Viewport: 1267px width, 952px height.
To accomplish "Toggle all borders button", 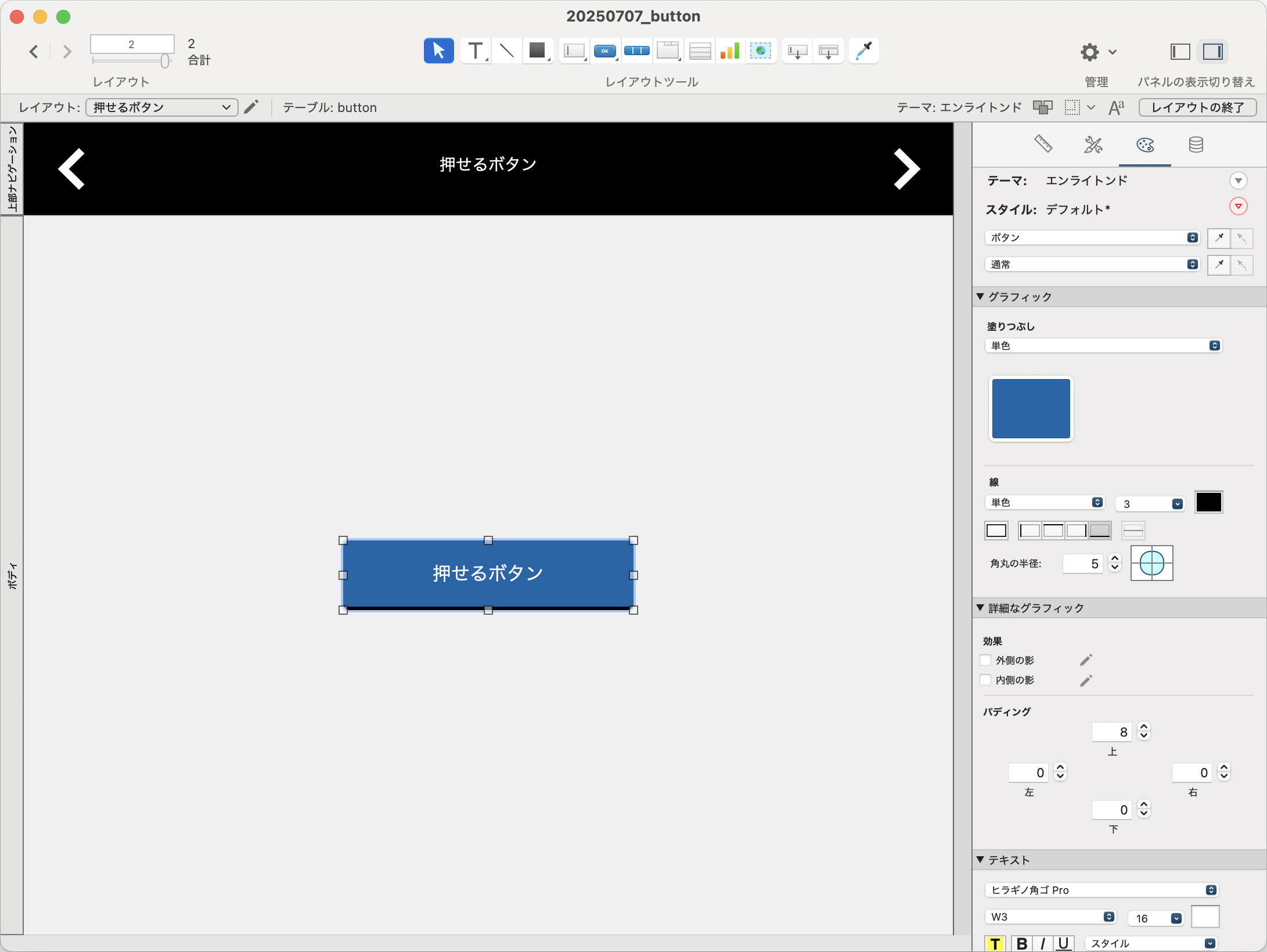I will click(996, 531).
